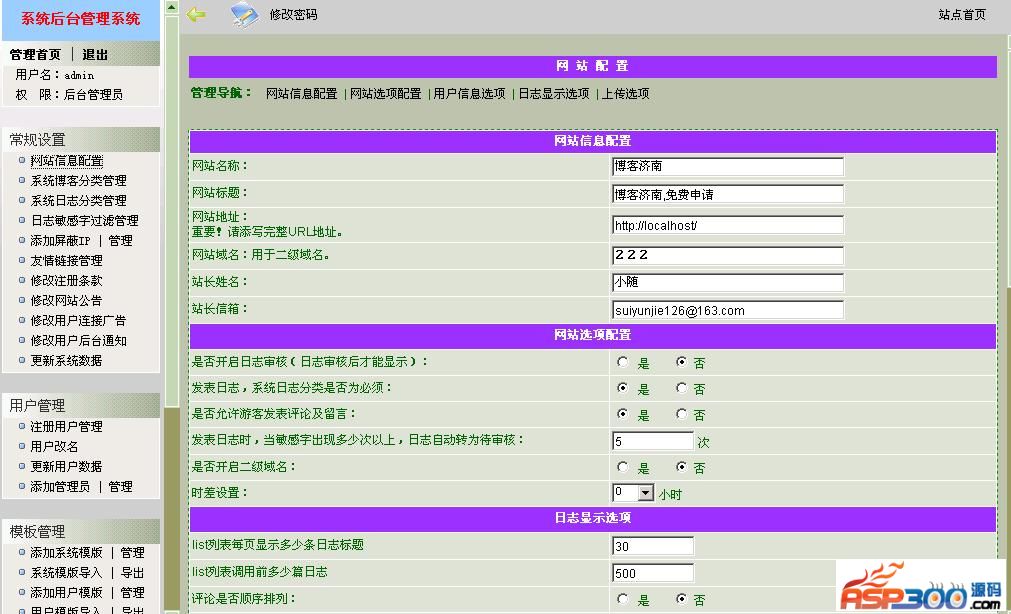Open 网站选项配置 in the navigation bar
Screen dimensions: 1011x614
pos(385,94)
